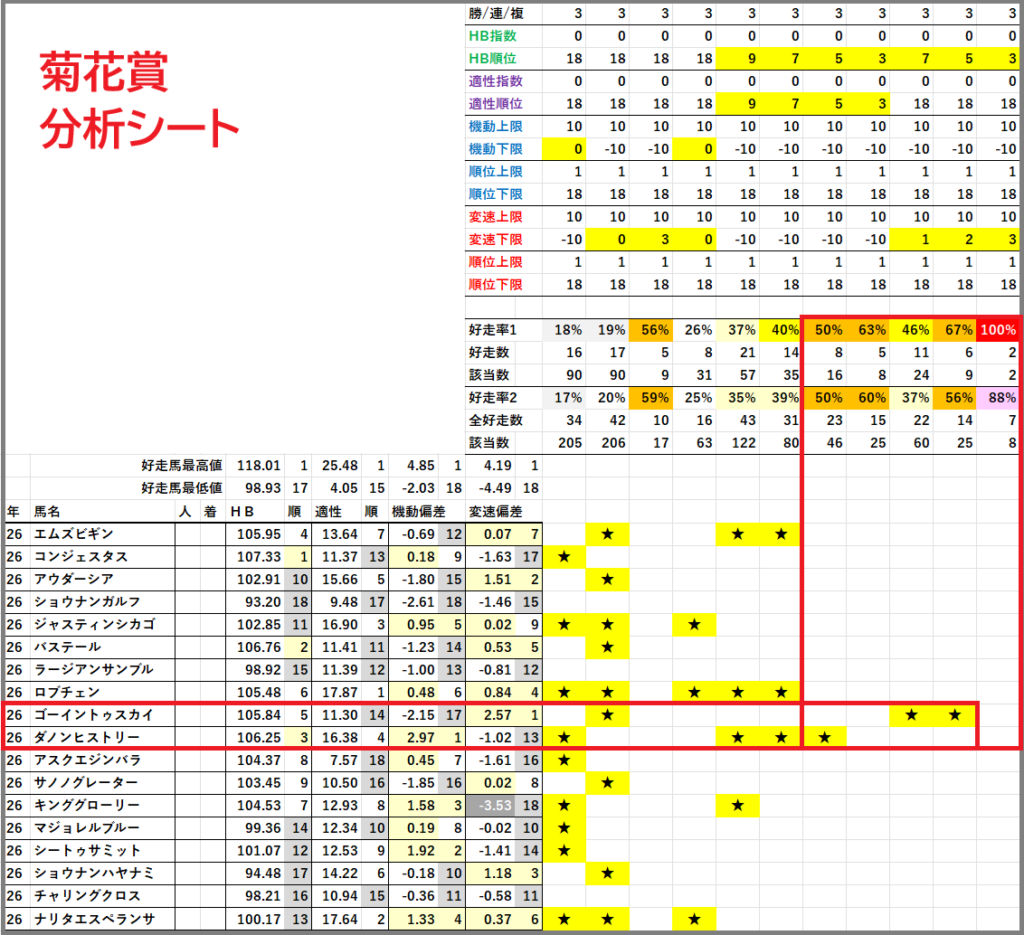Click the 勝/連/複 row label
Viewport: 1024px width, 935px height.
496,13
